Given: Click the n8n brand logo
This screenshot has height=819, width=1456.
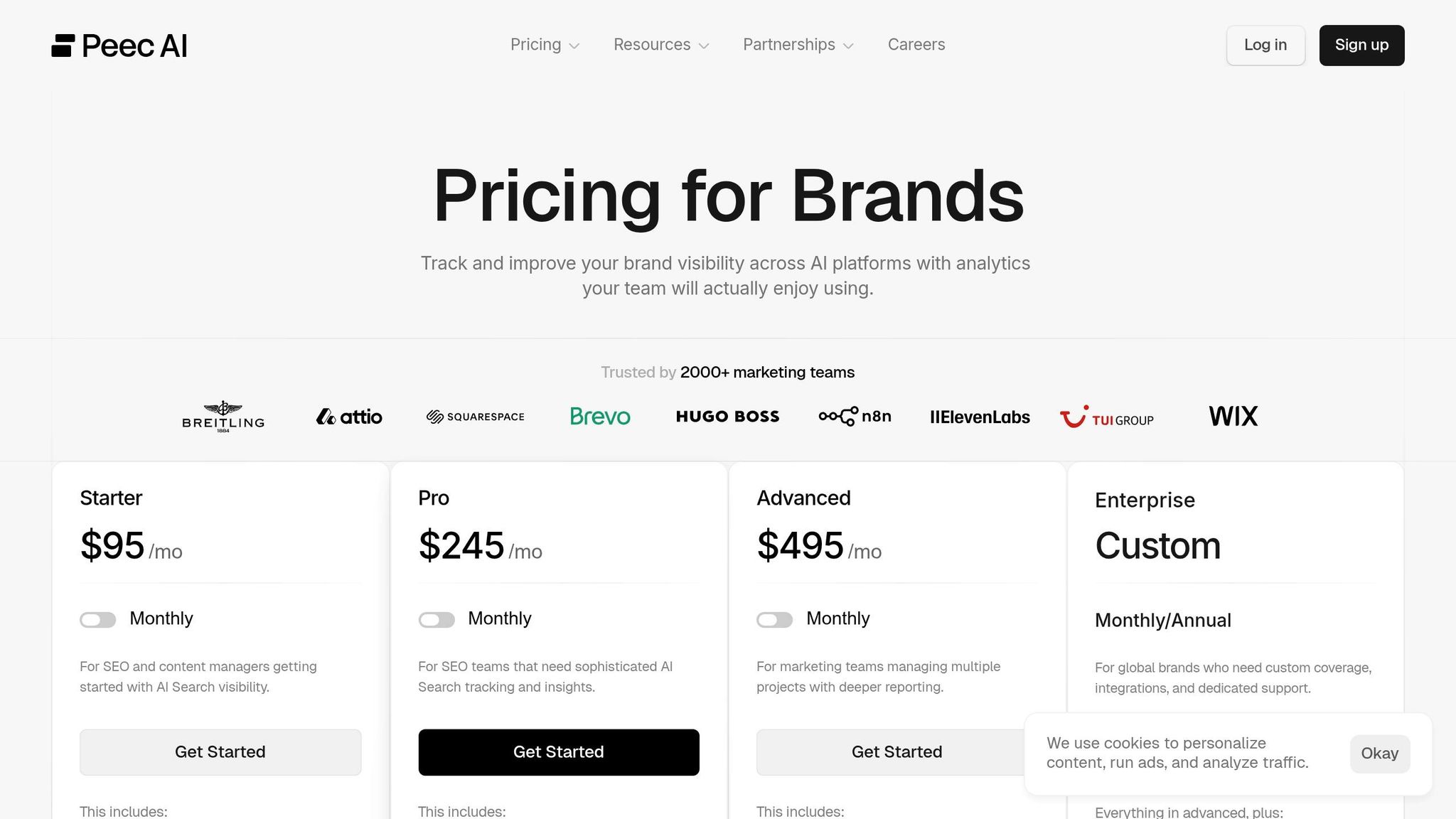Looking at the screenshot, I should pos(855,417).
